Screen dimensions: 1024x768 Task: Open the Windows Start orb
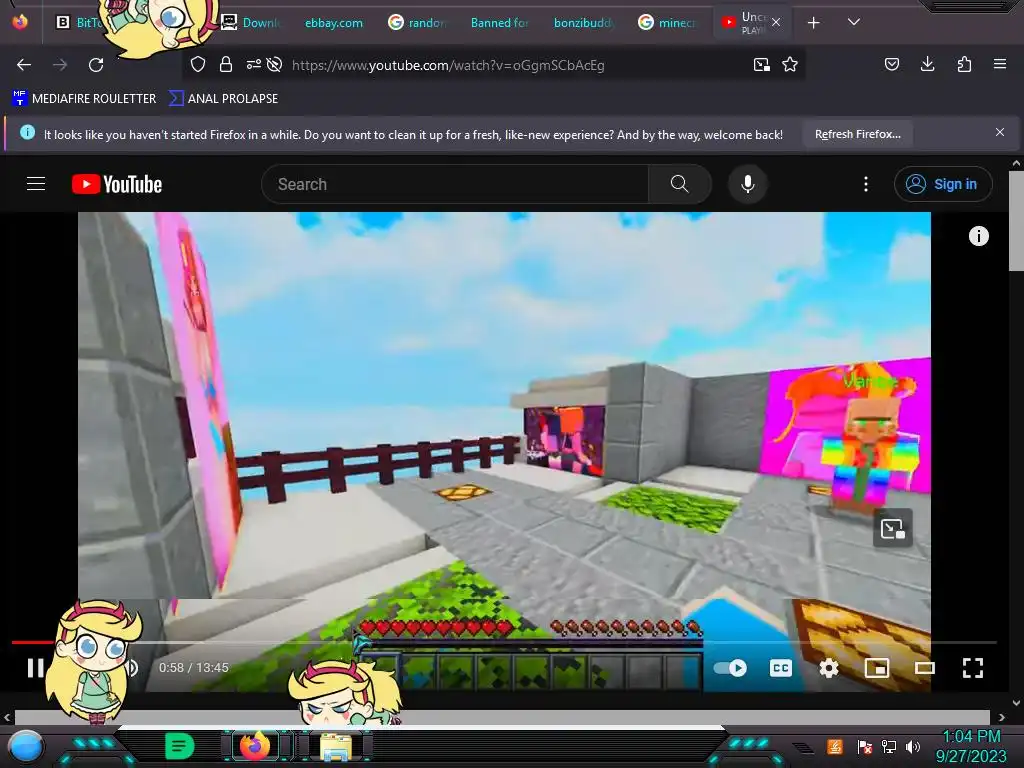coord(25,747)
